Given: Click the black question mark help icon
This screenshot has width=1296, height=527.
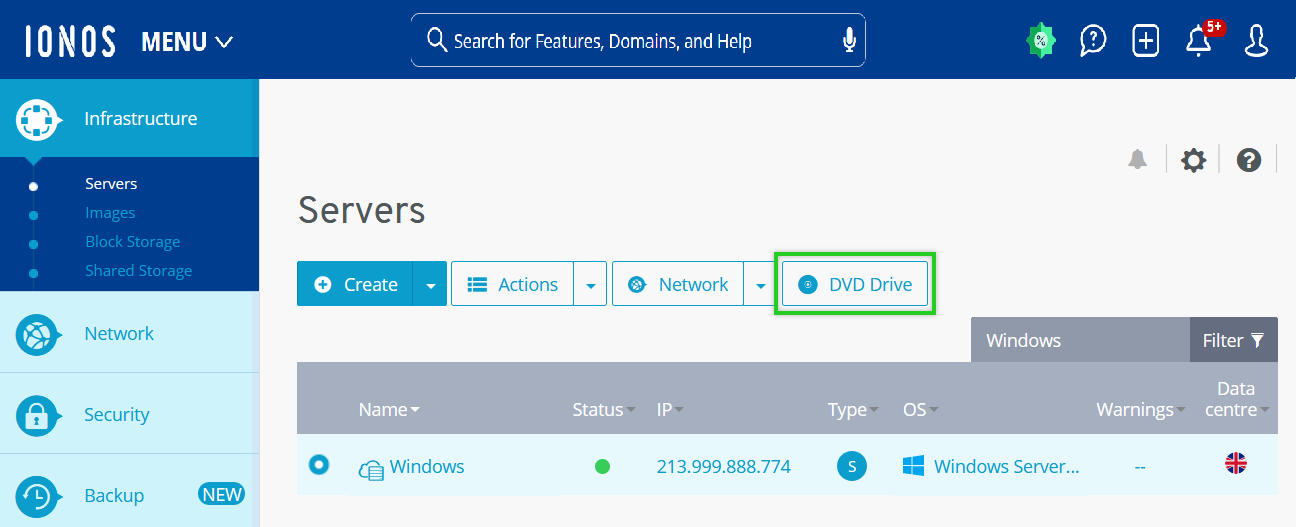Looking at the screenshot, I should (1248, 160).
